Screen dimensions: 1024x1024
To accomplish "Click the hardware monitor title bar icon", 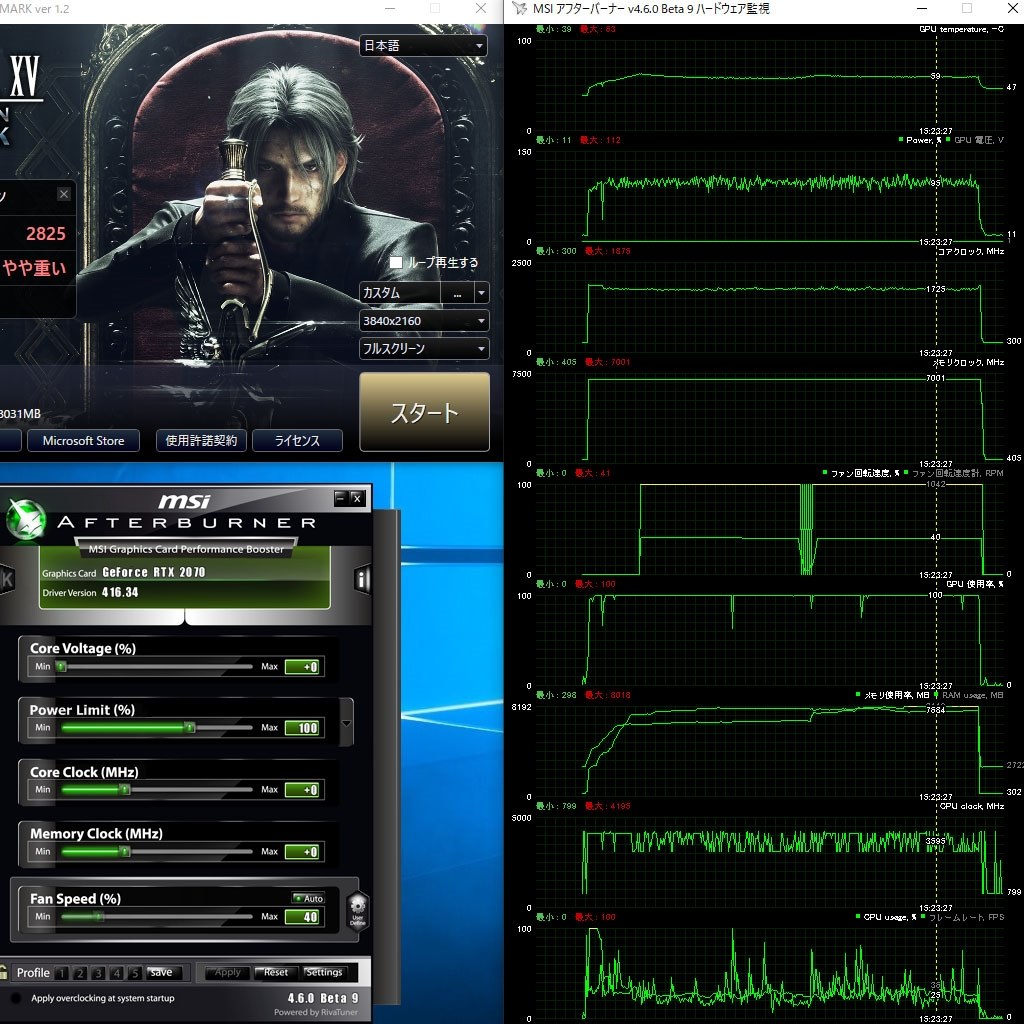I will [x=519, y=8].
